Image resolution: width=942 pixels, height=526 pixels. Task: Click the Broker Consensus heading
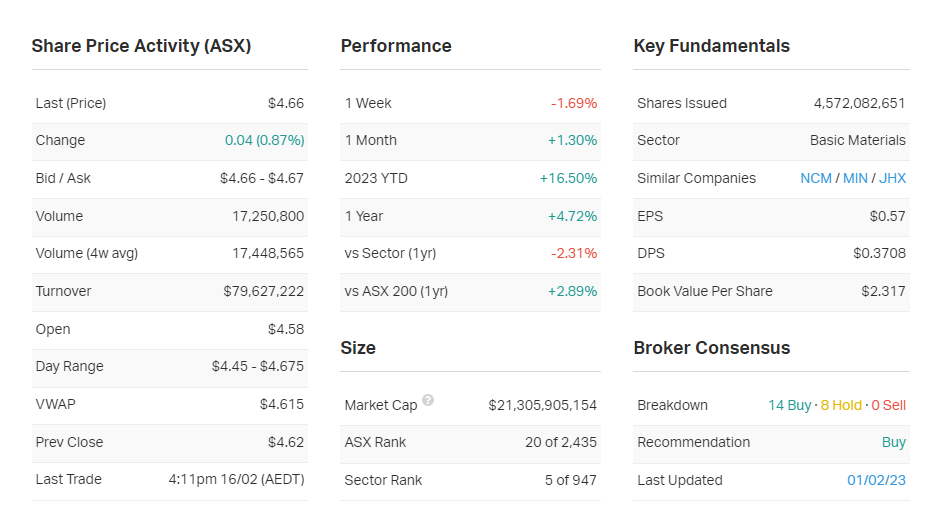(x=711, y=348)
